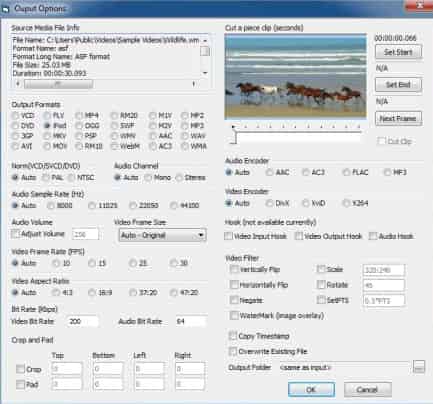Enable the Horizontally Flip filter
This screenshot has height=404, width=433.
coord(234,285)
